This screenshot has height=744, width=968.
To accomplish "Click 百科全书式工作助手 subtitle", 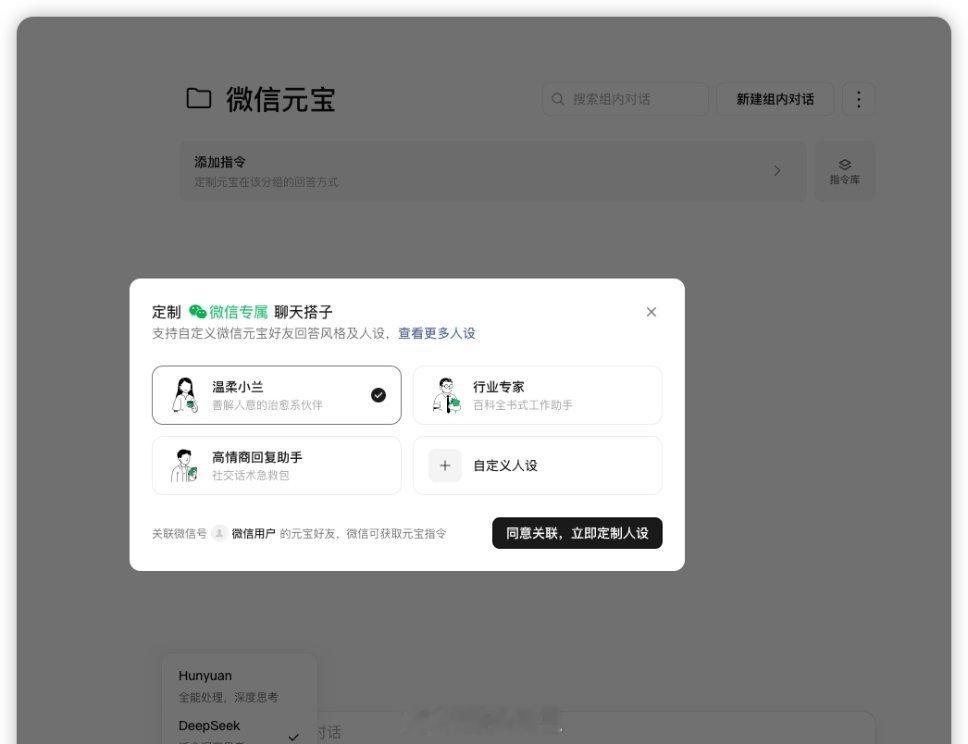I will pos(522,405).
